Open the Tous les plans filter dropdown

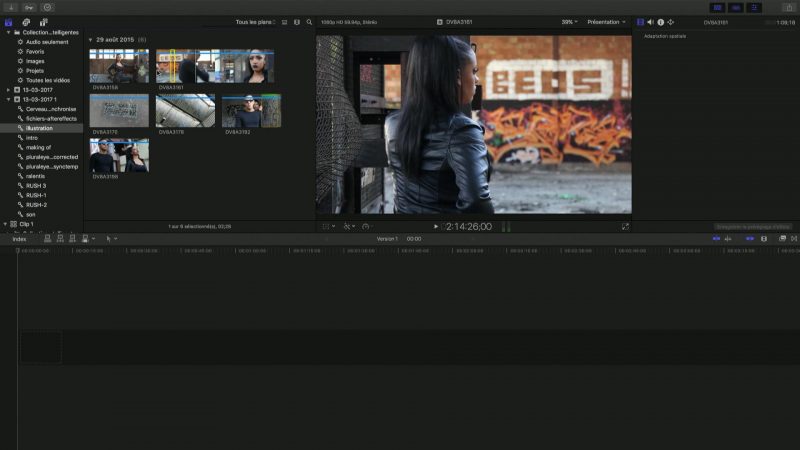(255, 22)
